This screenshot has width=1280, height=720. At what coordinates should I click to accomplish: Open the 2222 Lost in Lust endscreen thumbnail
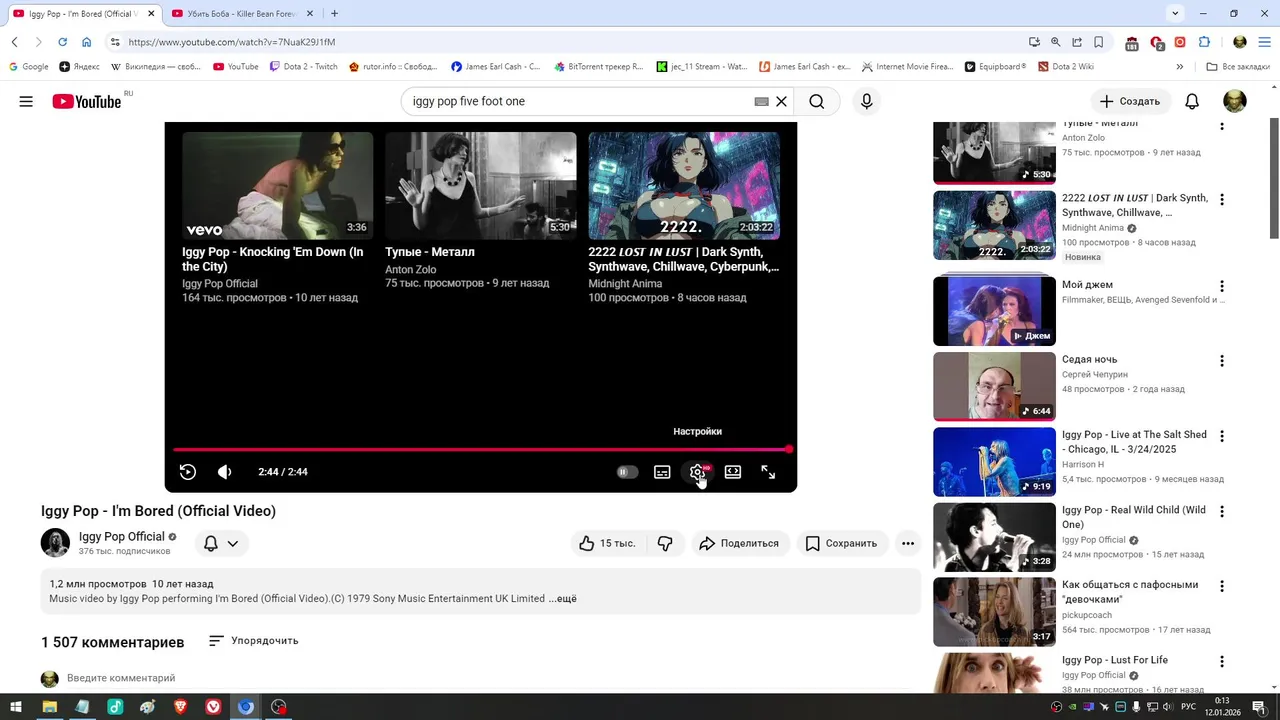(684, 186)
